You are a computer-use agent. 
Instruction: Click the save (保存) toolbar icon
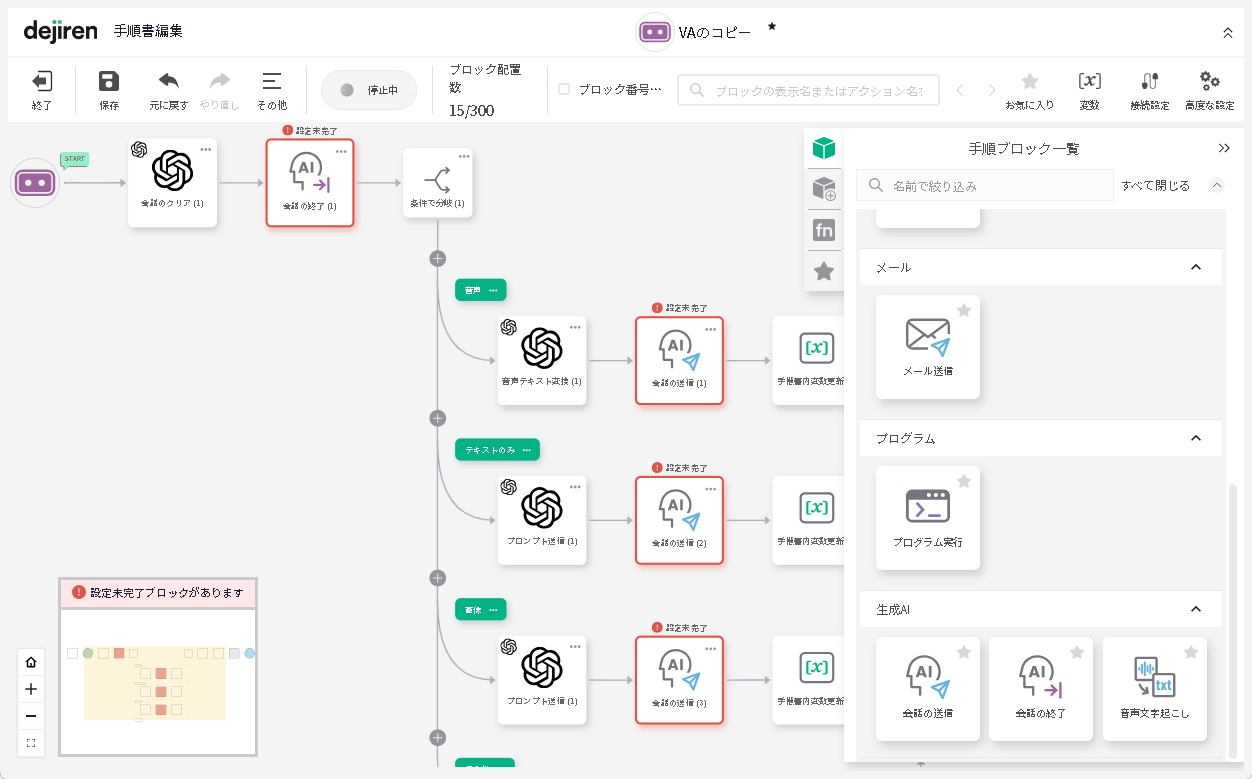[109, 82]
